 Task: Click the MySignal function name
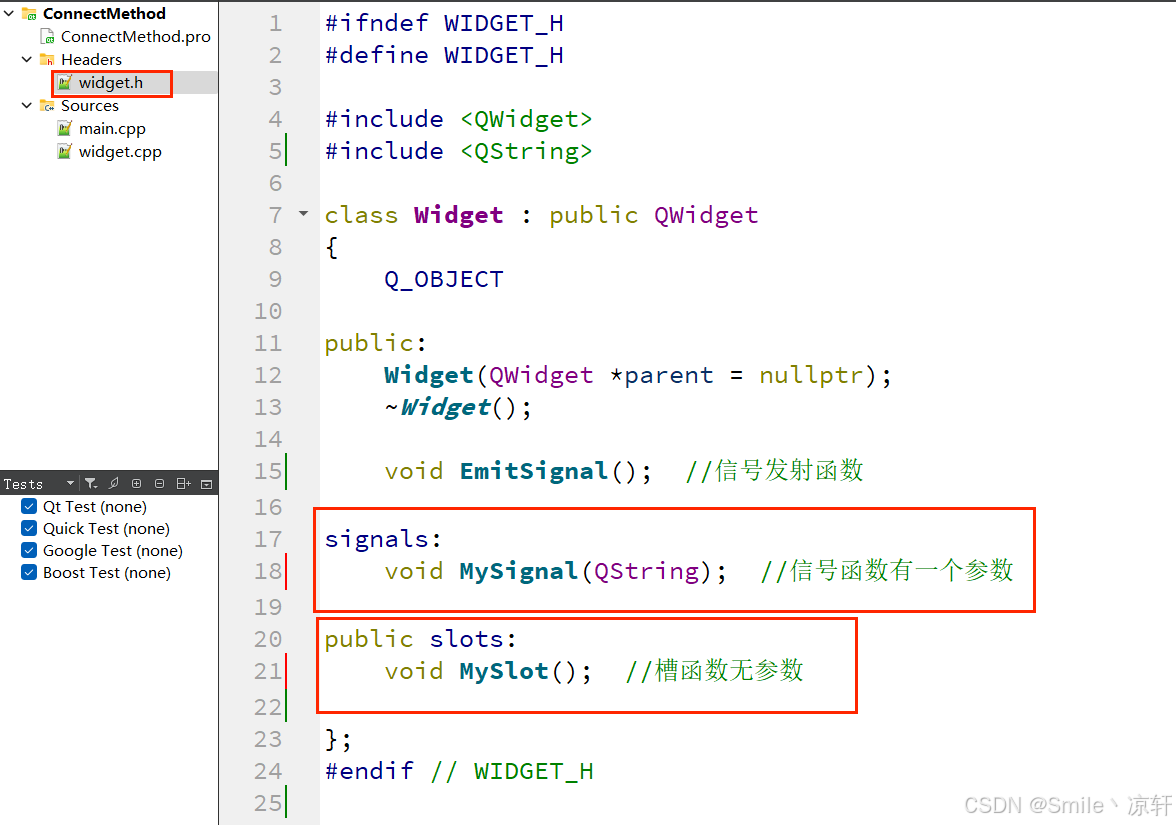click(x=518, y=572)
